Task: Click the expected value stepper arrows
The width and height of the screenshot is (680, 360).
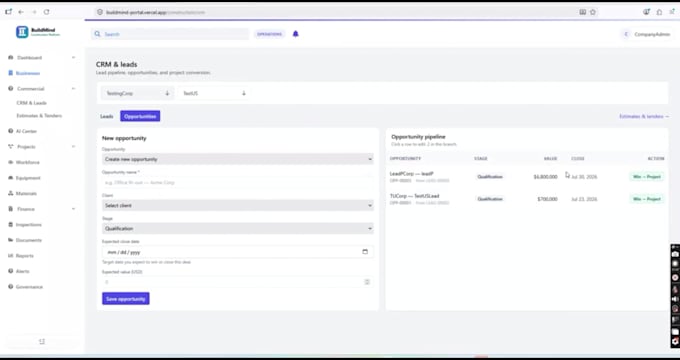Action: [x=367, y=282]
